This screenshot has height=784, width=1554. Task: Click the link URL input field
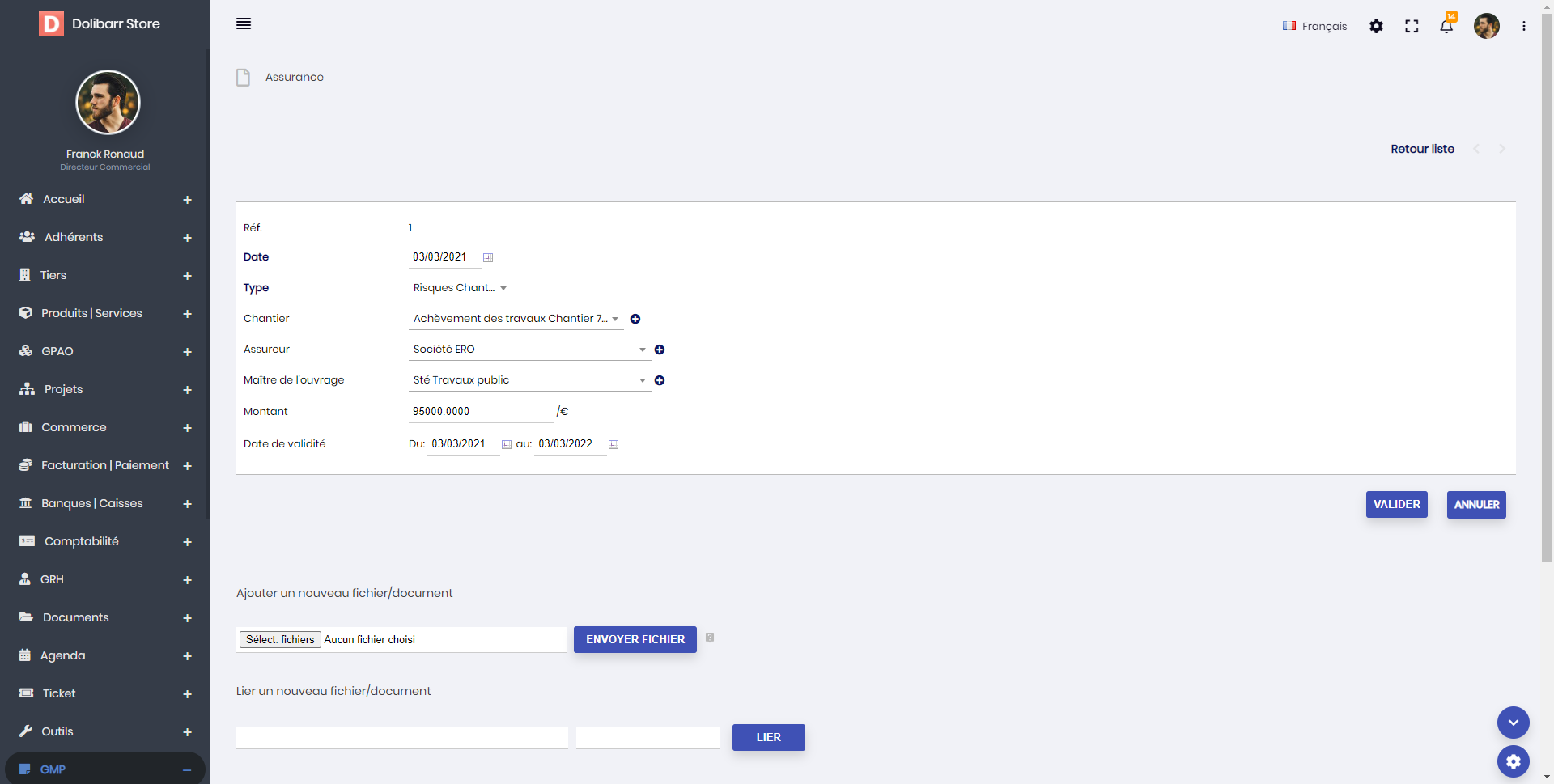[x=402, y=738]
